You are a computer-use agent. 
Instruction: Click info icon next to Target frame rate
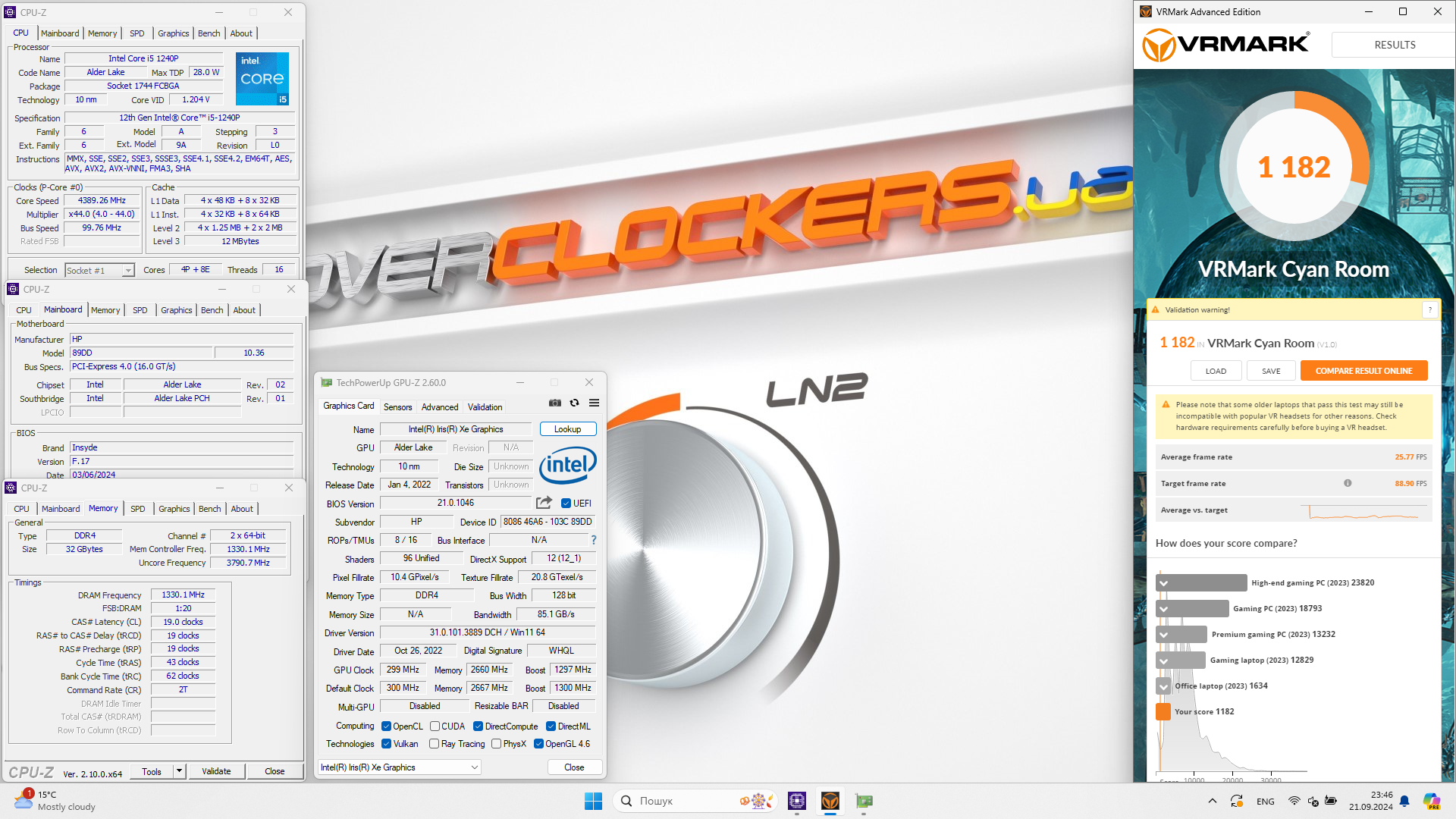coord(1348,483)
